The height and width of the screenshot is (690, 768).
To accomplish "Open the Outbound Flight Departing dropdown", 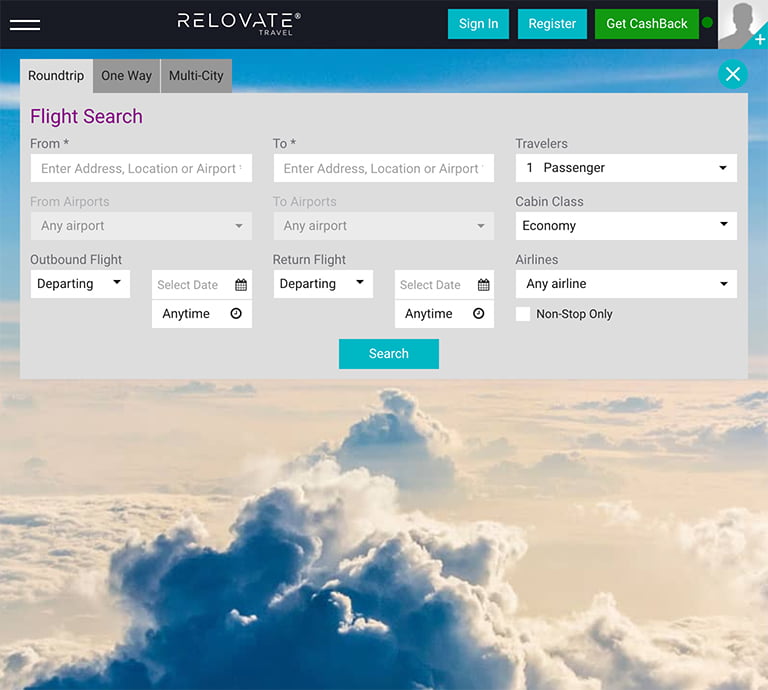I will pyautogui.click(x=80, y=284).
